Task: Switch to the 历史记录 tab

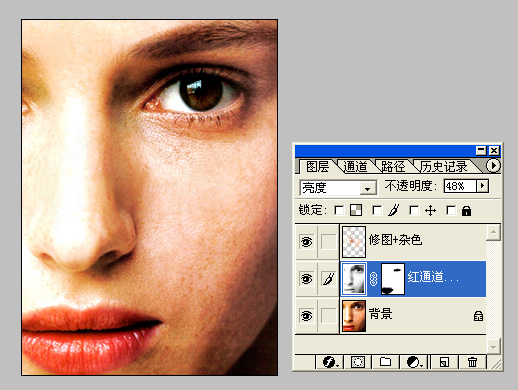Action: click(444, 166)
